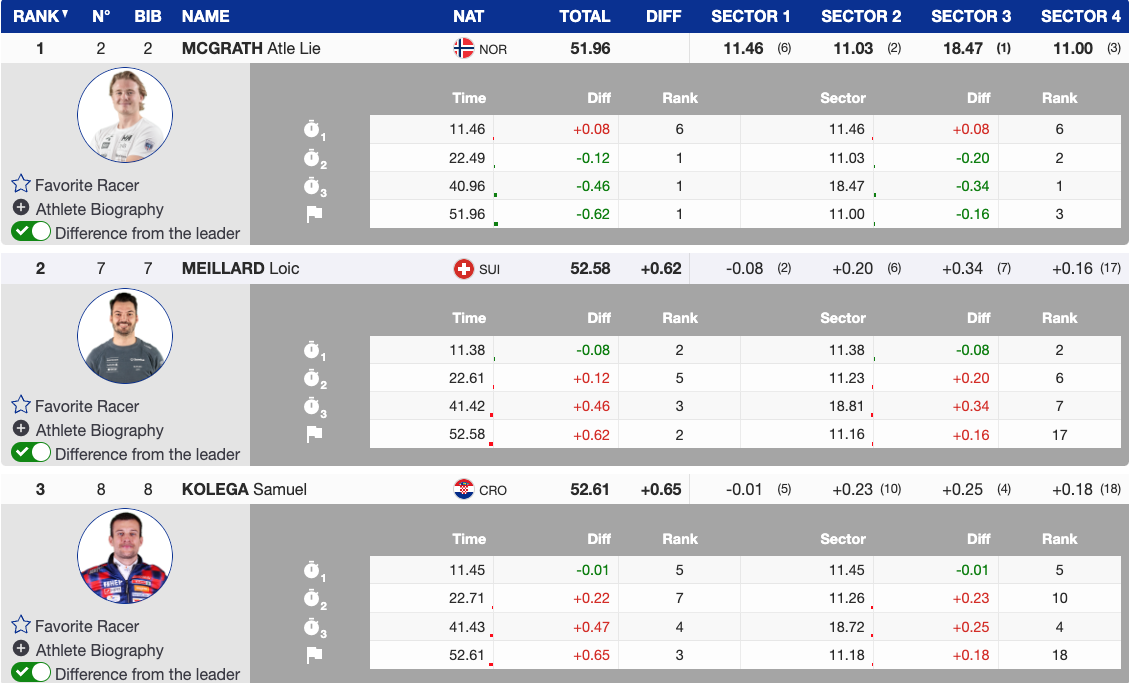
Task: Click McGrath's finish flag icon
Action: 314,214
